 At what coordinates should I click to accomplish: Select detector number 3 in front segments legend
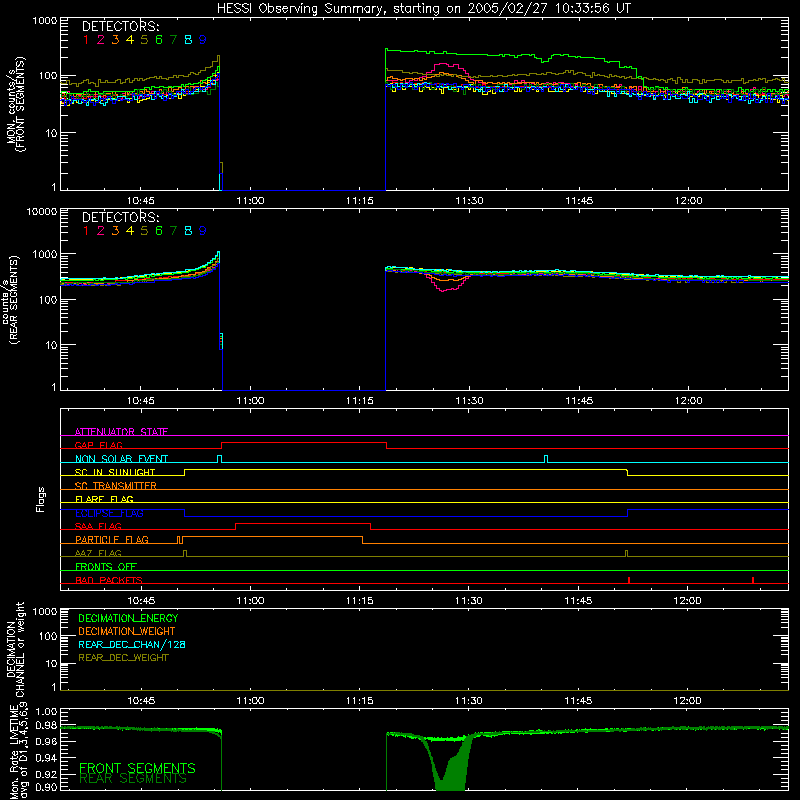click(115, 40)
